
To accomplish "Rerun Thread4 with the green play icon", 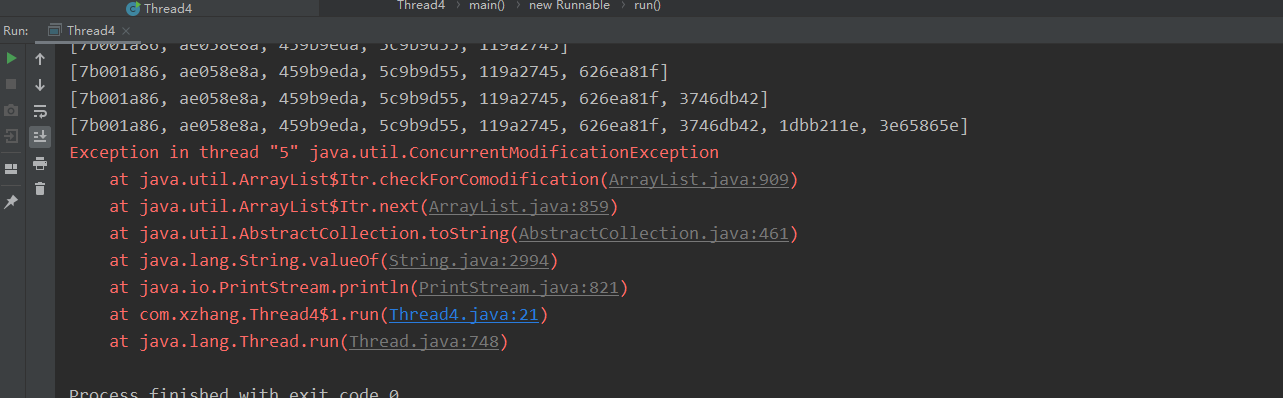I will coord(11,59).
